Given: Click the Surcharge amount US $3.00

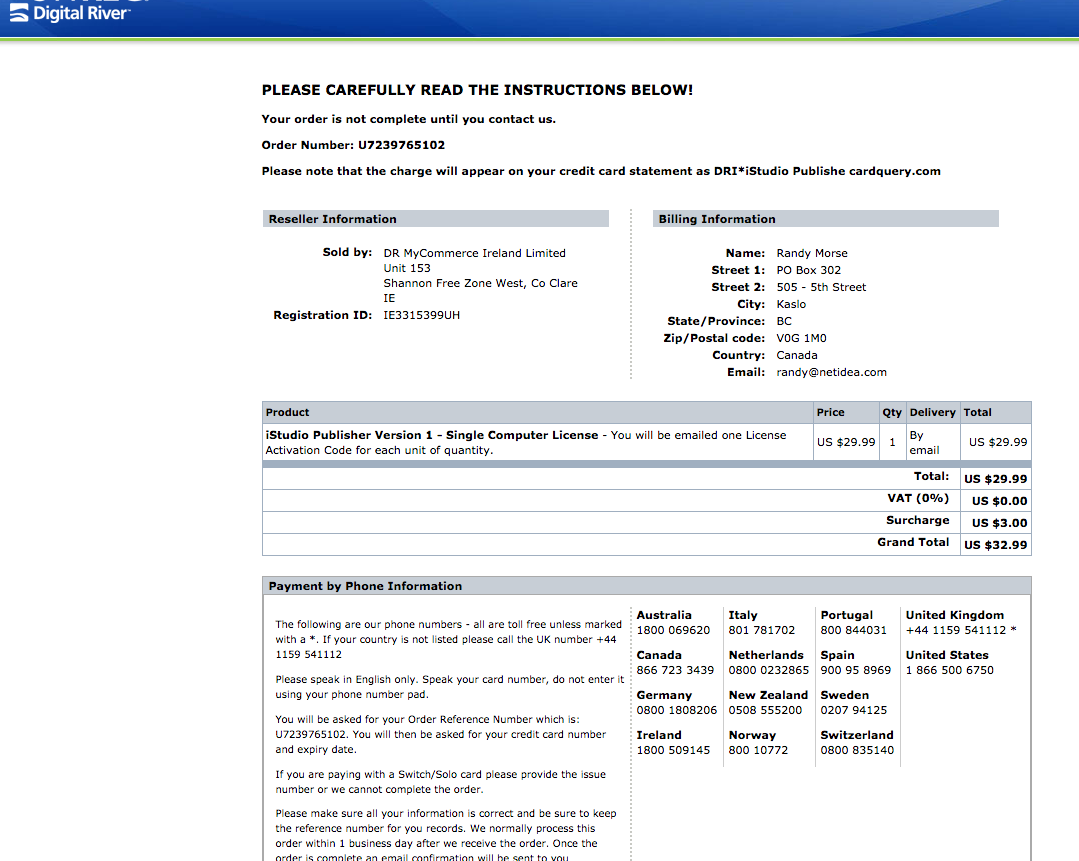Looking at the screenshot, I should 999,523.
